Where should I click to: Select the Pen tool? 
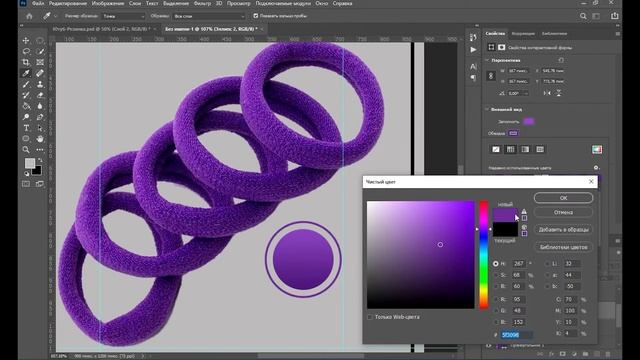tap(40, 117)
